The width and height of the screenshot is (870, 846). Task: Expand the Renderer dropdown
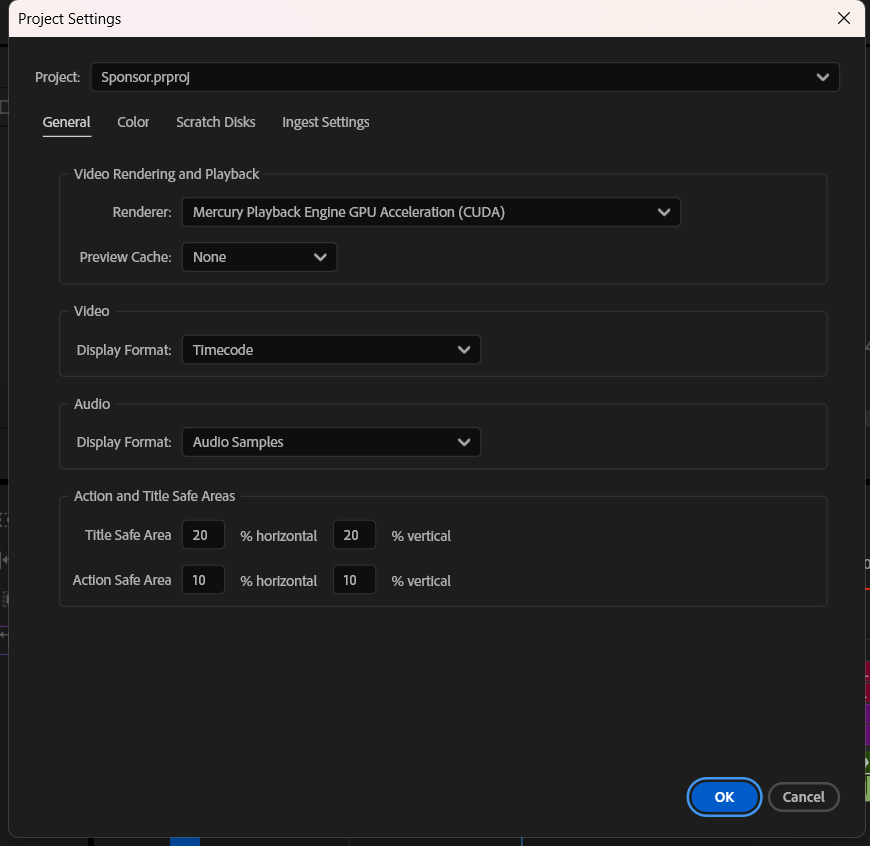[x=431, y=212]
